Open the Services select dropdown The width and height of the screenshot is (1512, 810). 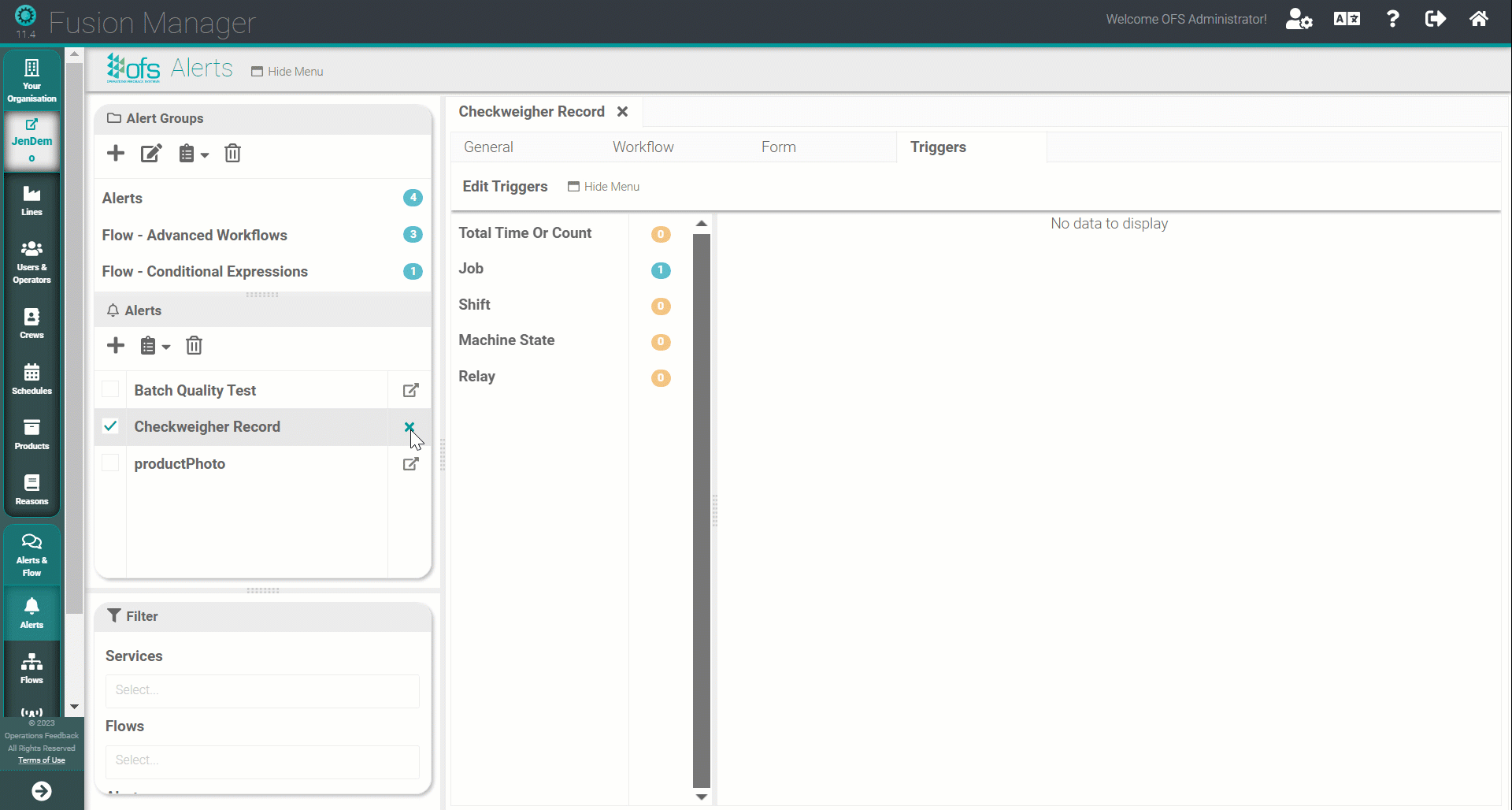262,690
